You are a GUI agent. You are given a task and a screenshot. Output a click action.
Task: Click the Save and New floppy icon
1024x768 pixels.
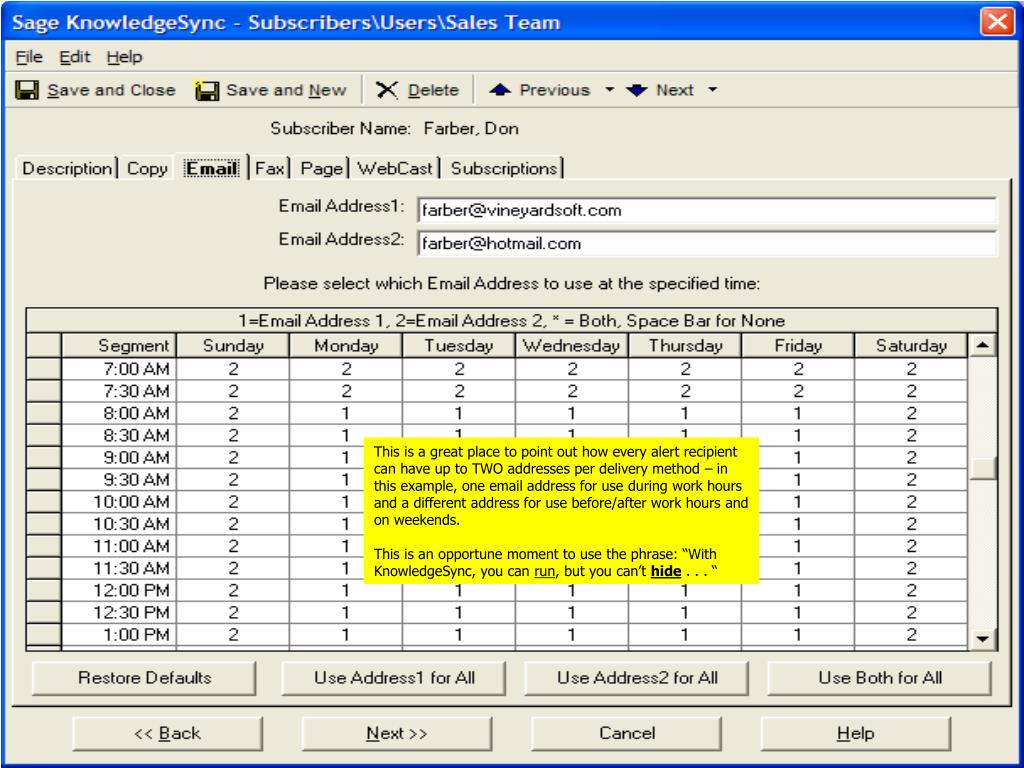[x=206, y=90]
